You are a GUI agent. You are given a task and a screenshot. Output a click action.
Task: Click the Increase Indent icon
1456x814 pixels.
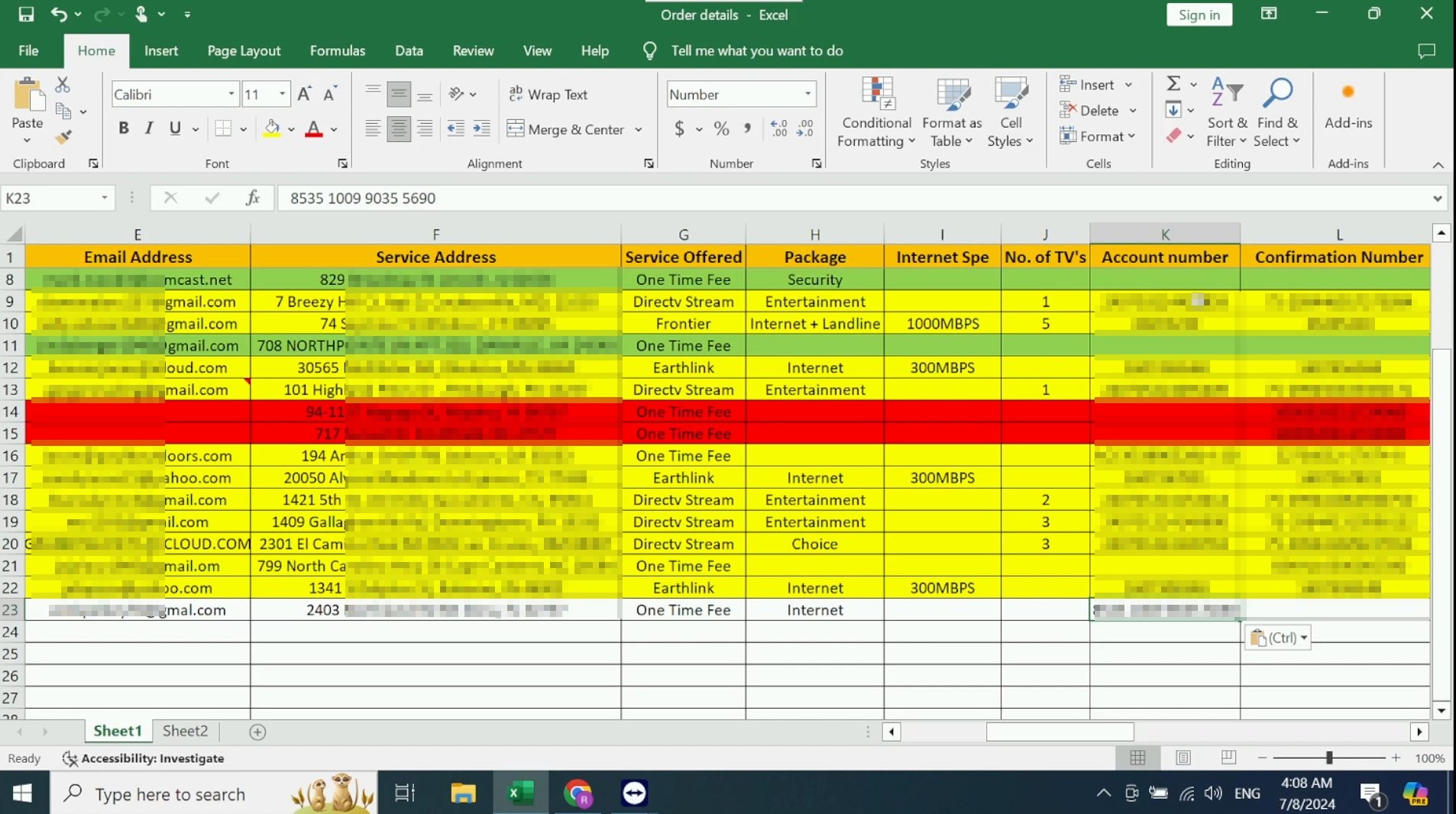pos(482,128)
